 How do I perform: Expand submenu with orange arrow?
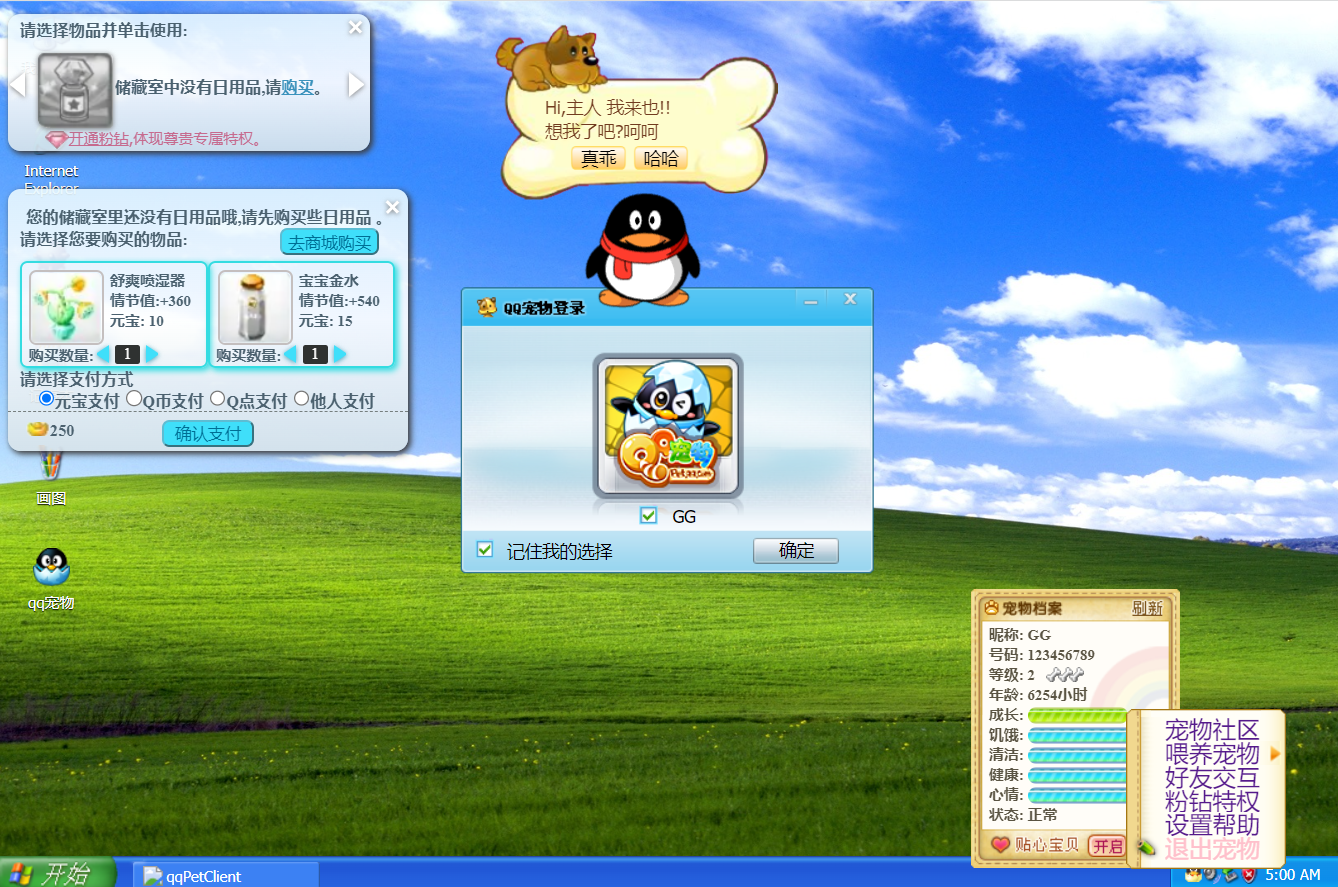pos(1275,753)
